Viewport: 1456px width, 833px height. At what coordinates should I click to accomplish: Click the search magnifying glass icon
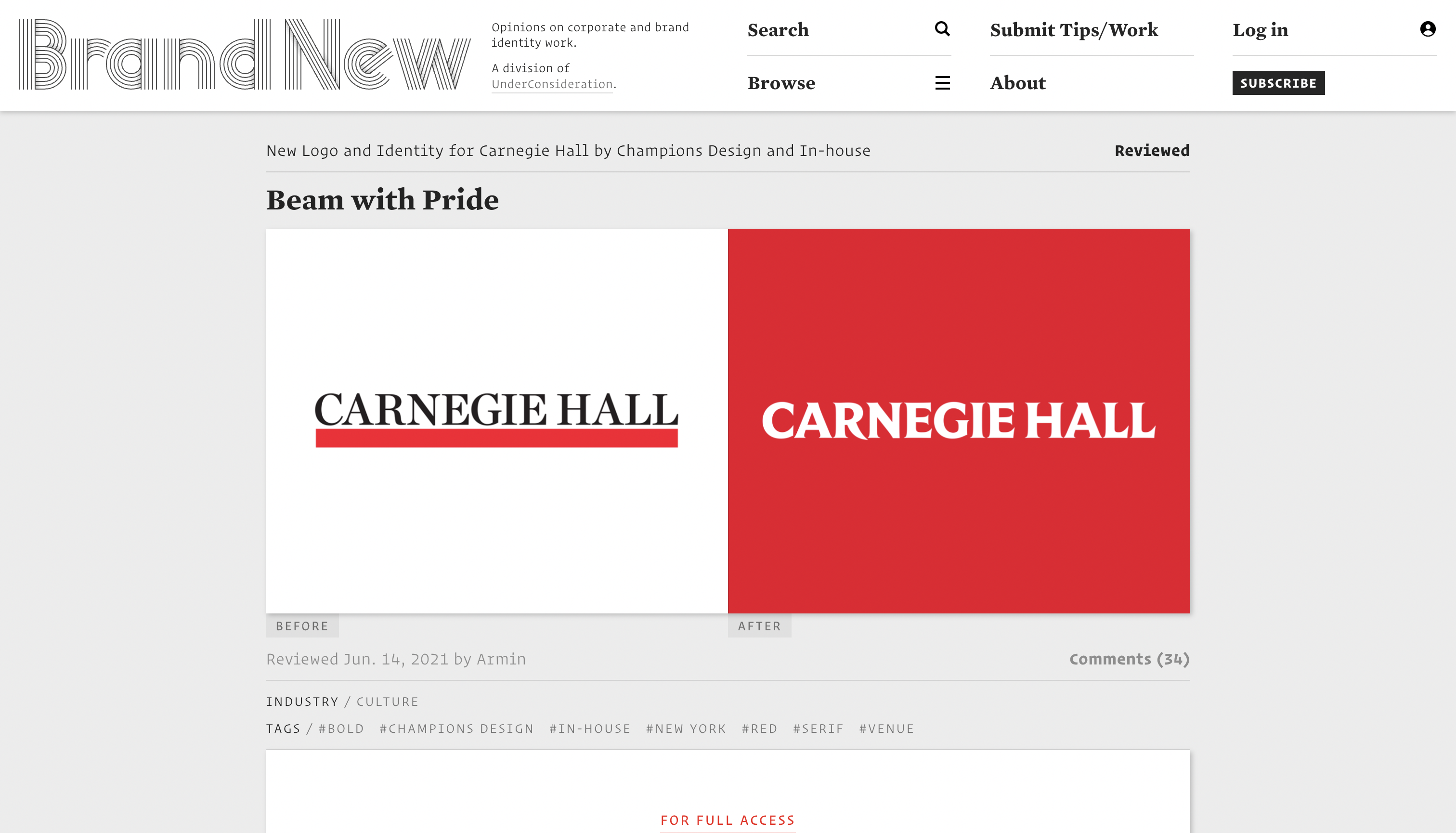click(x=942, y=28)
